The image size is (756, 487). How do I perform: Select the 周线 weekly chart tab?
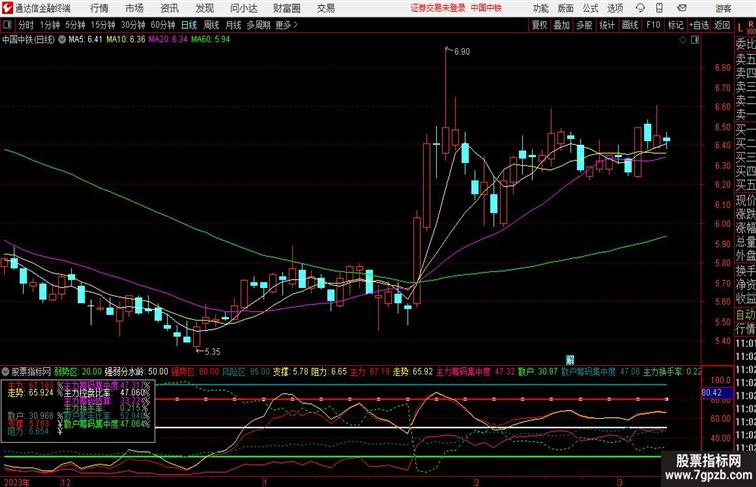coord(211,25)
